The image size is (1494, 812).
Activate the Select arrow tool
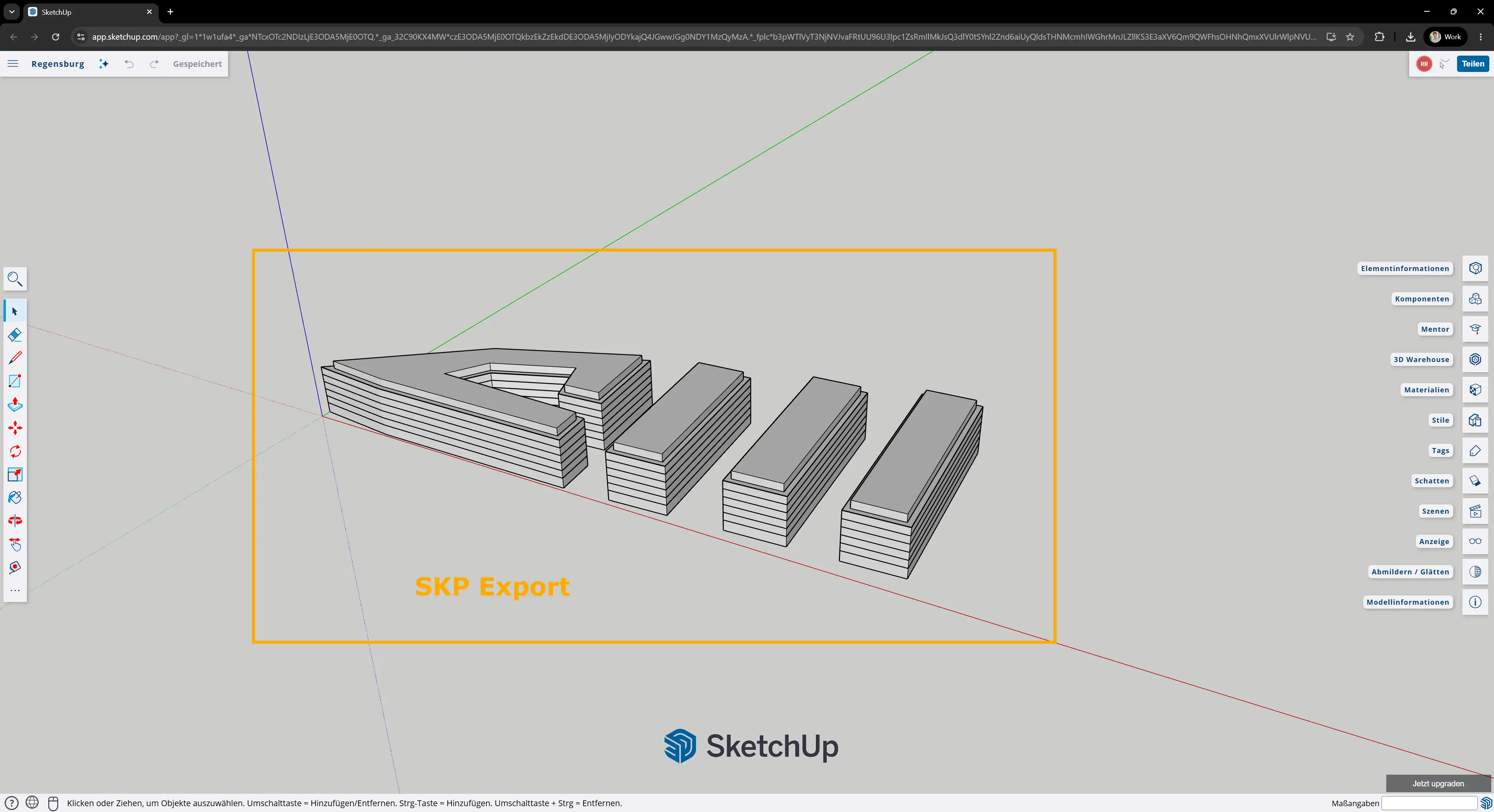tap(15, 311)
